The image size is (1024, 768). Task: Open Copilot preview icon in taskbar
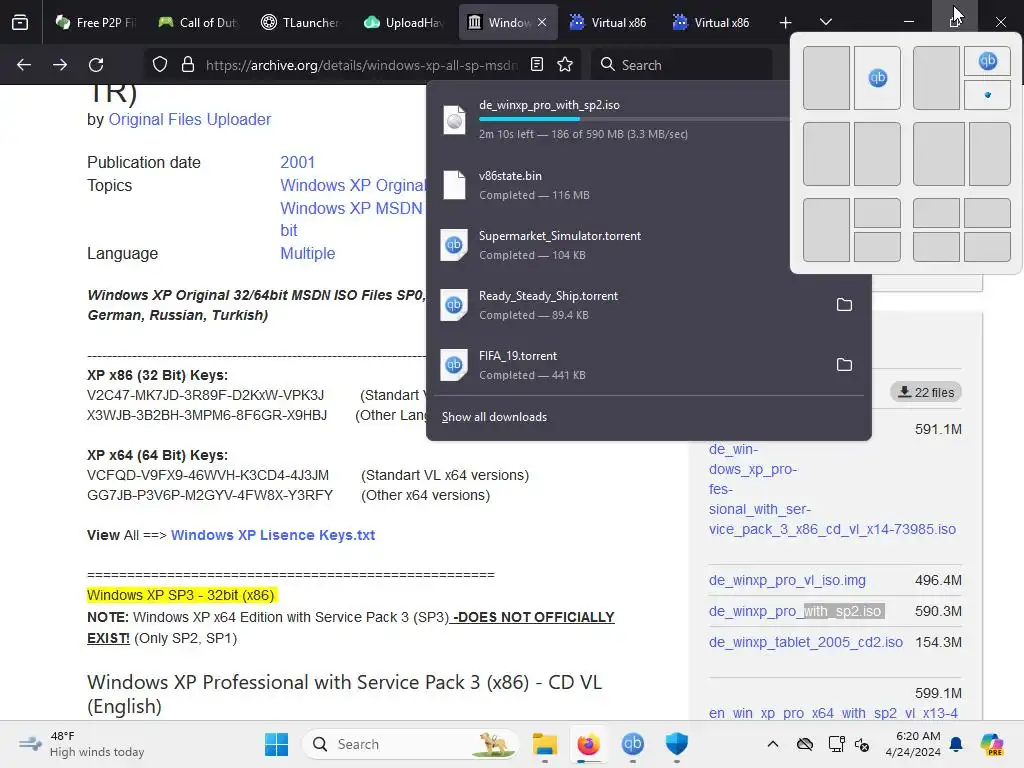pyautogui.click(x=992, y=744)
